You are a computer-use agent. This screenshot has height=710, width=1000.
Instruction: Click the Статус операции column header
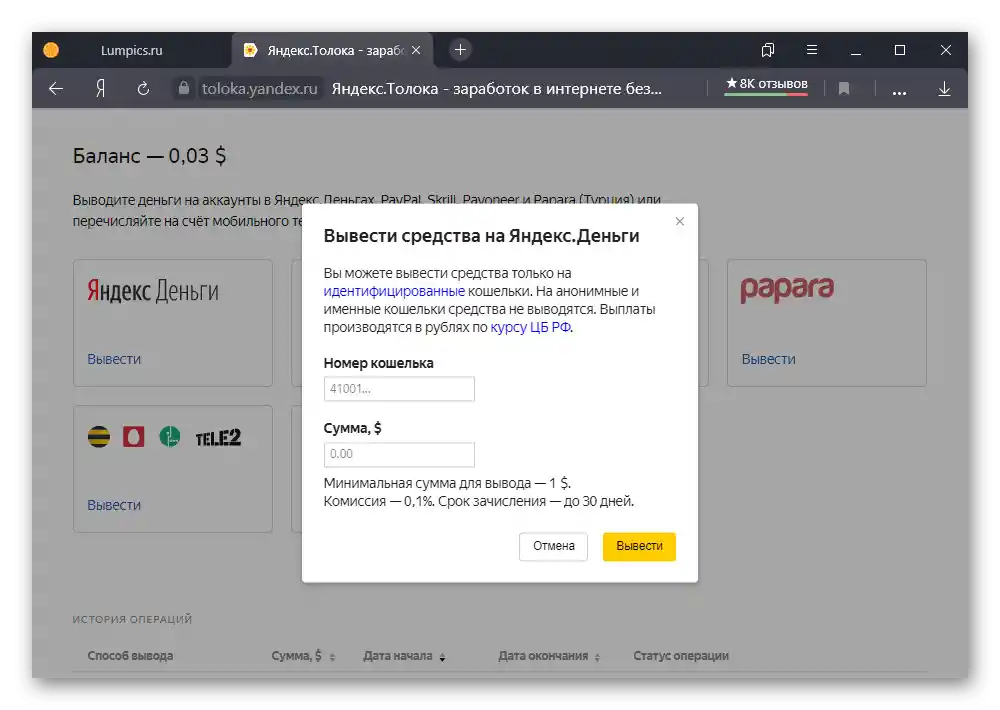681,656
